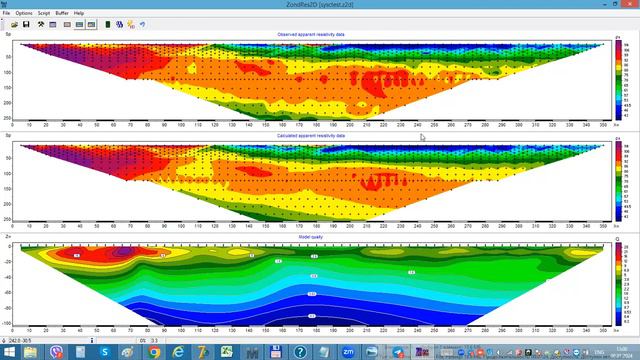The height and width of the screenshot is (360, 640).
Task: Open Google Chrome from the taskbar
Action: pos(154,352)
